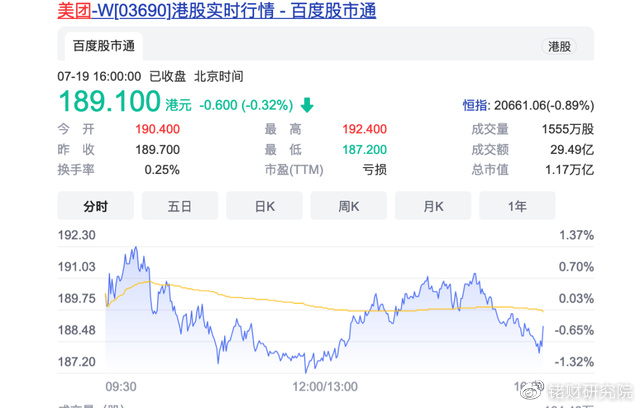The image size is (640, 408).
Task: Click the 港元 currency label
Action: click(x=178, y=105)
